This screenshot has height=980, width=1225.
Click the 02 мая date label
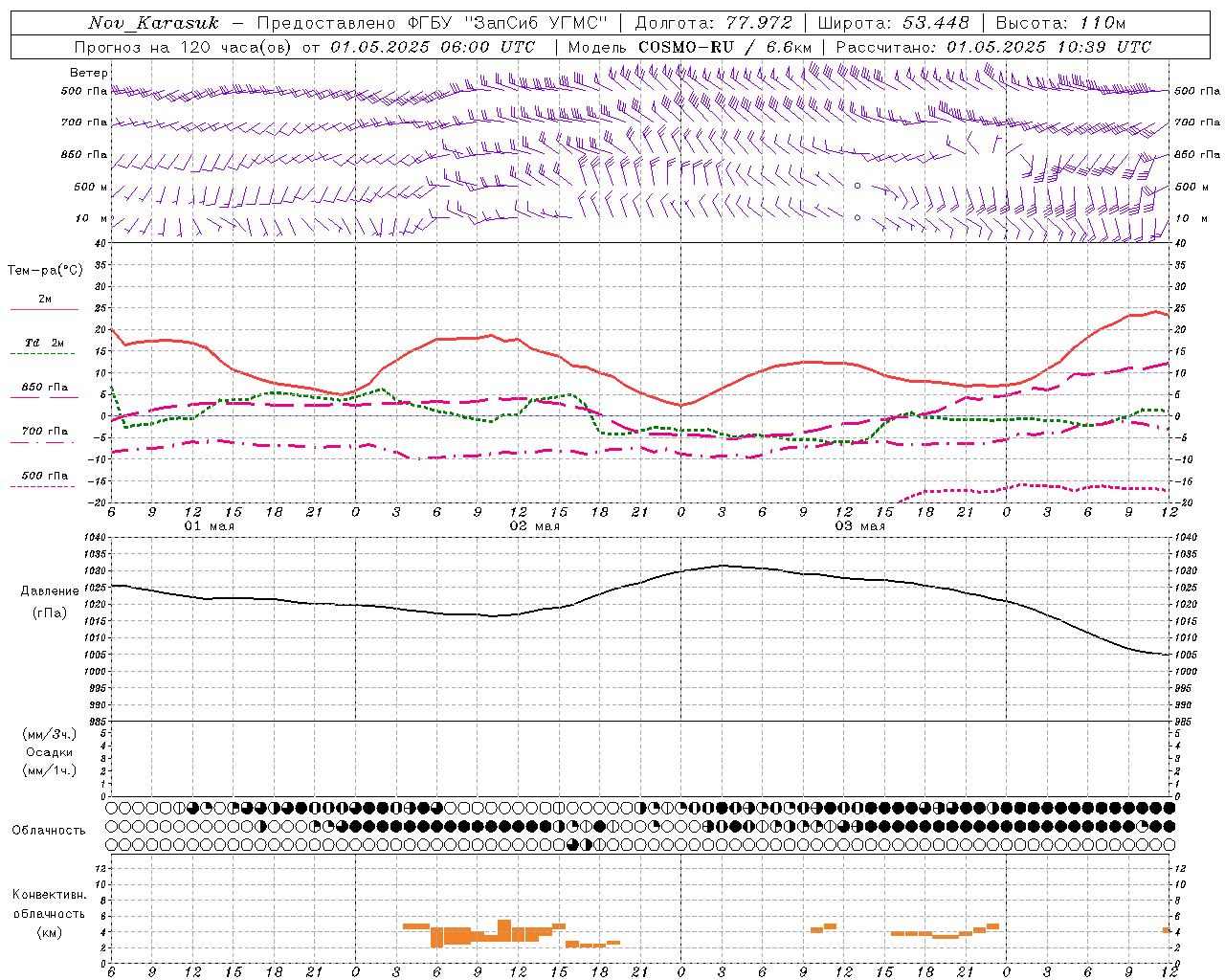tap(535, 526)
